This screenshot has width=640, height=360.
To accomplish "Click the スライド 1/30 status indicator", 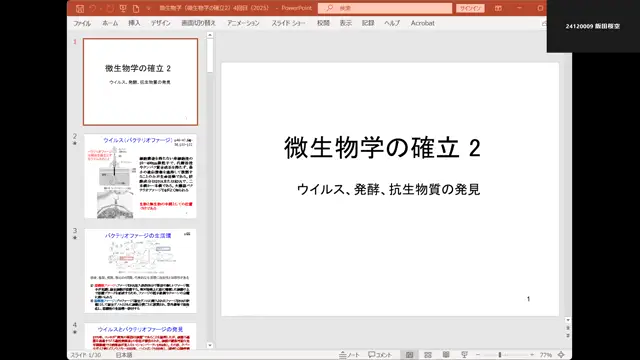I will (x=85, y=355).
